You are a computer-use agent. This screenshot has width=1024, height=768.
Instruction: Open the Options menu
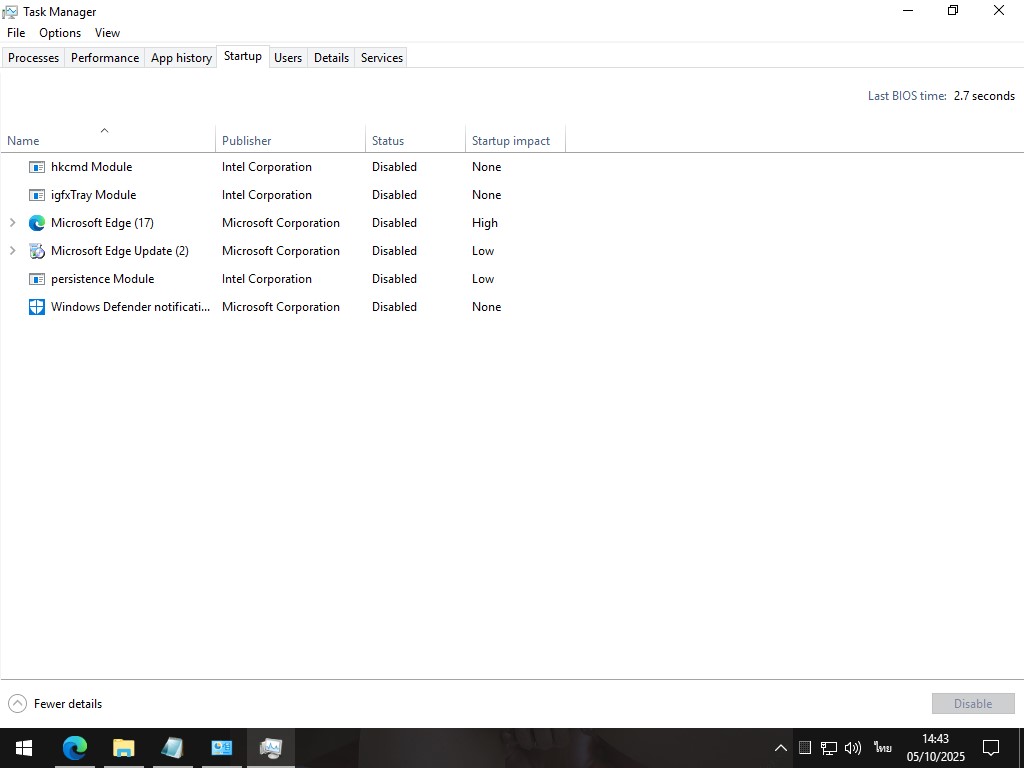click(x=60, y=33)
